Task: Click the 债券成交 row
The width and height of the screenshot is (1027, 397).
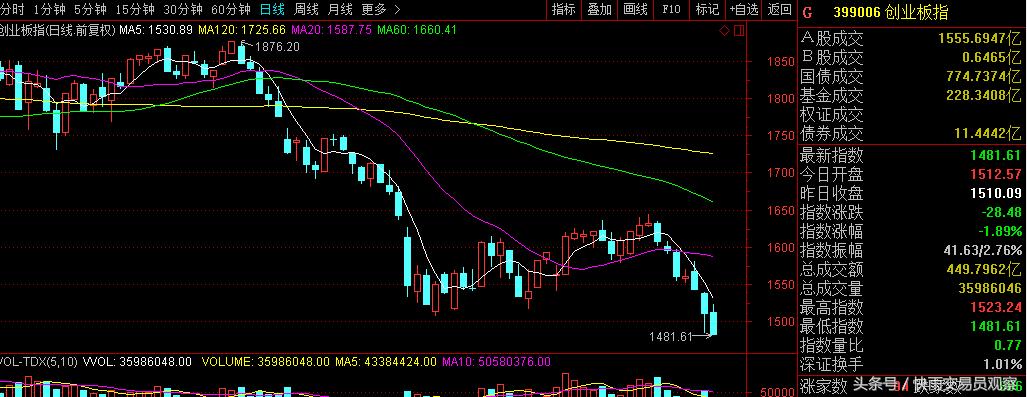Action: [911, 134]
